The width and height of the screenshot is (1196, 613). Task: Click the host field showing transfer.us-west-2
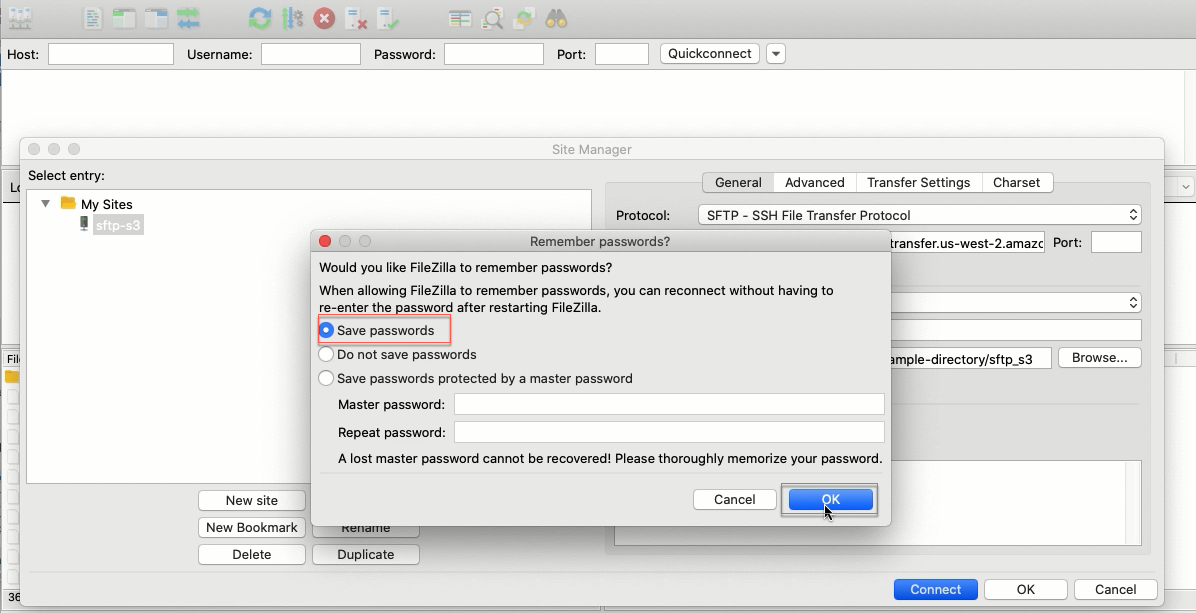click(x=966, y=243)
